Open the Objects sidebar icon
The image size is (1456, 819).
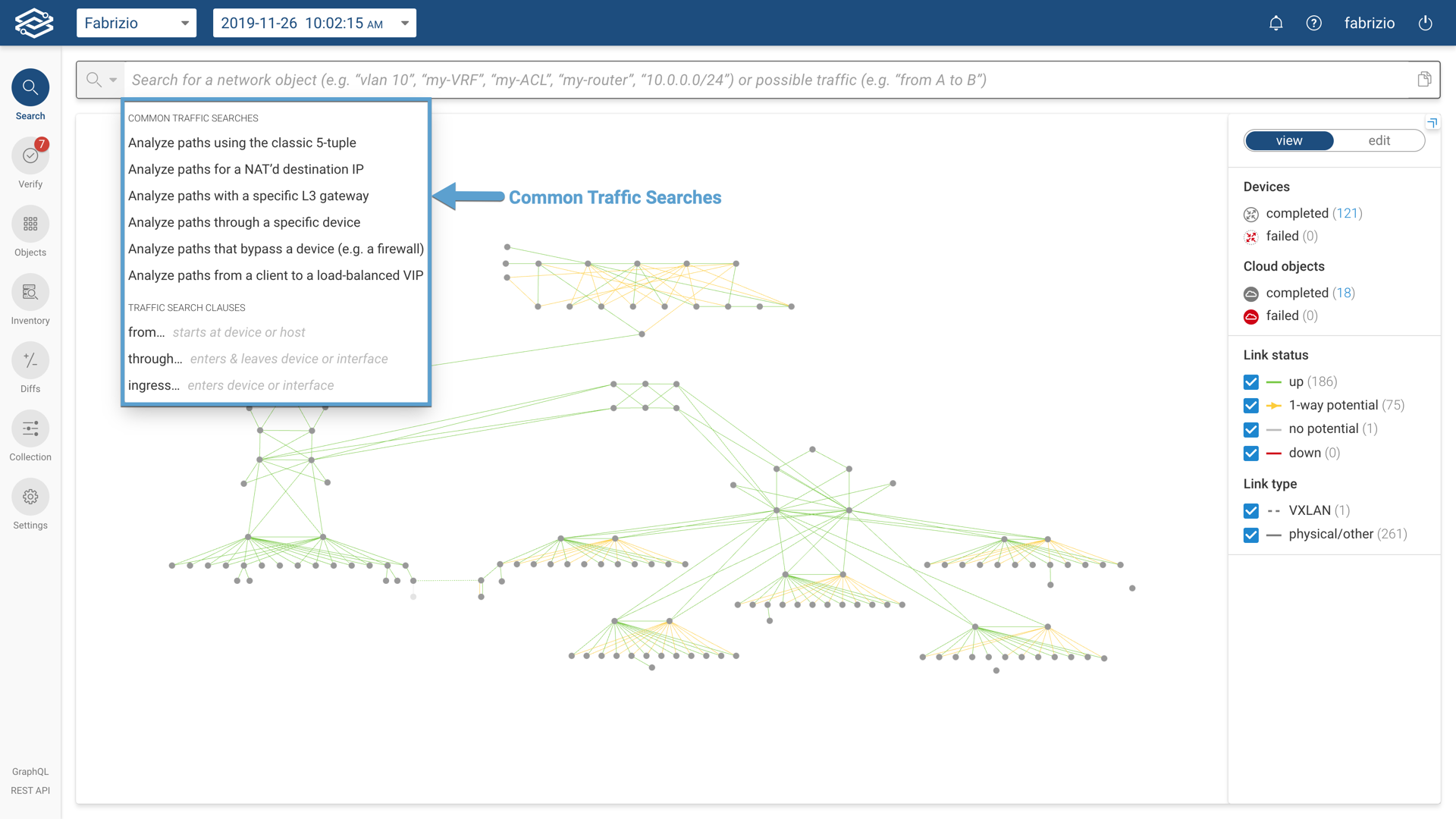tap(30, 224)
